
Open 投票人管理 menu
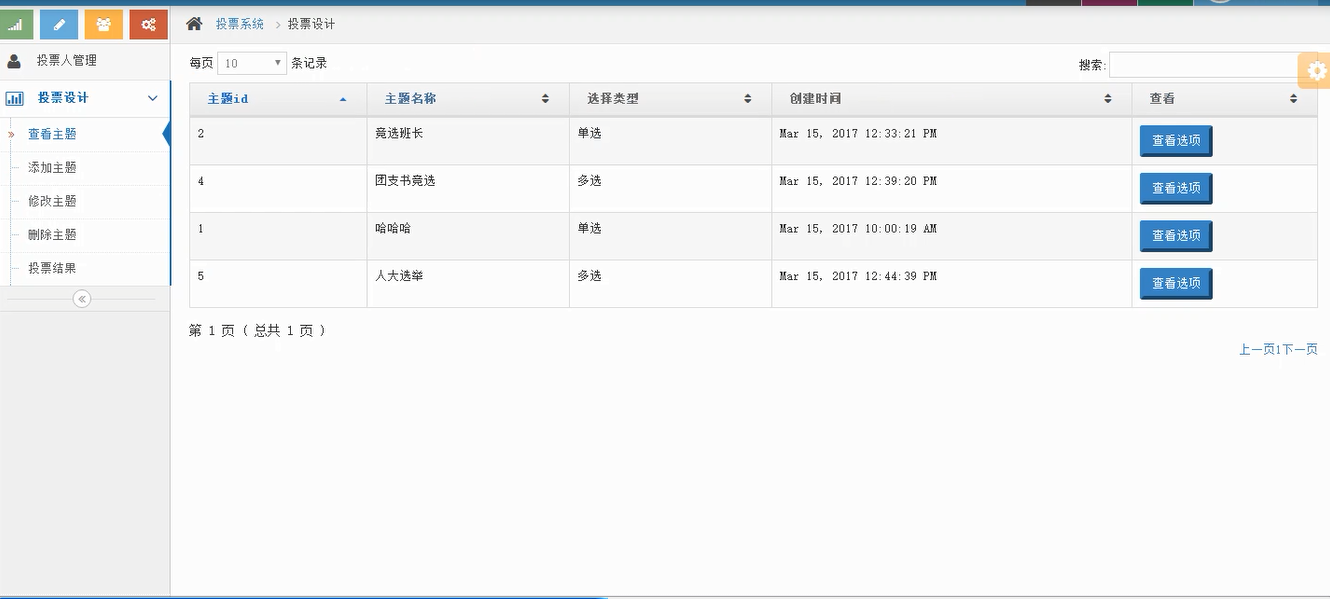pos(85,61)
